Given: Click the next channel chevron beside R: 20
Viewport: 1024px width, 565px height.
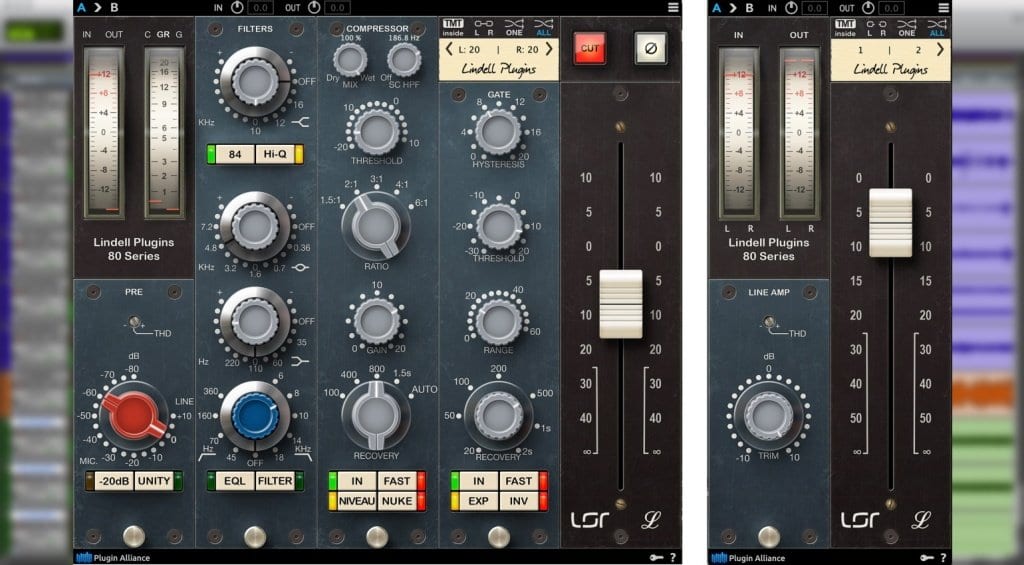Looking at the screenshot, I should (549, 49).
